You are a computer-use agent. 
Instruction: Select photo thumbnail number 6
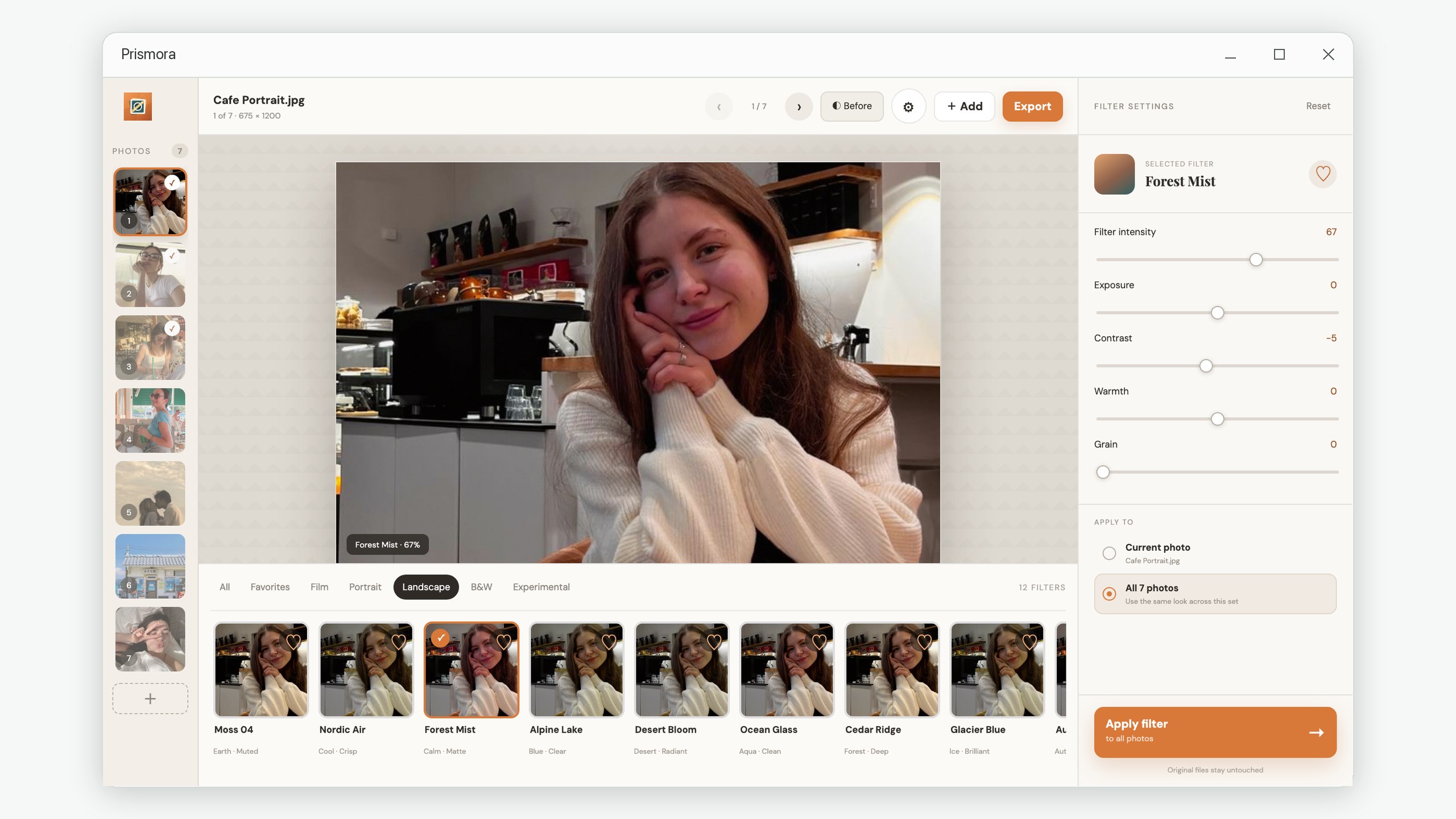pos(150,566)
